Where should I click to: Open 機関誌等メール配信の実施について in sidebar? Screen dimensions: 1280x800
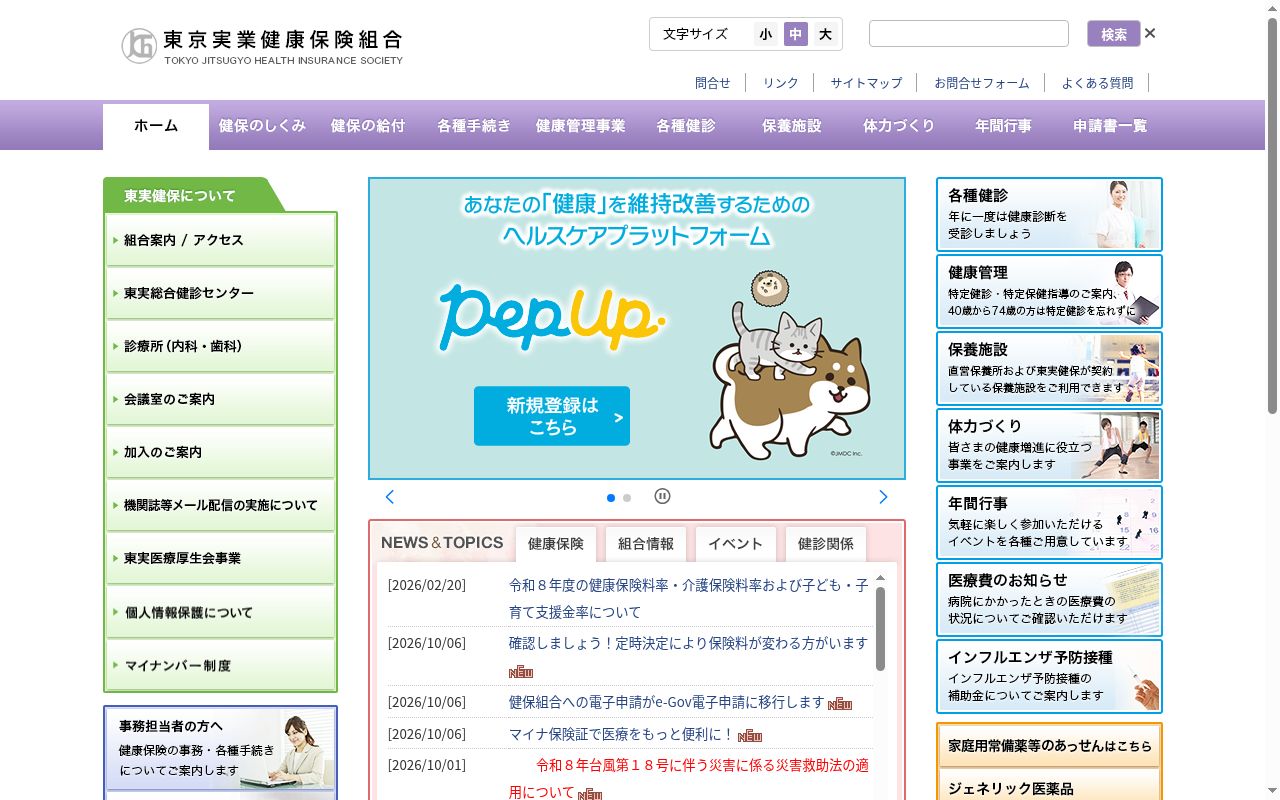coord(220,505)
